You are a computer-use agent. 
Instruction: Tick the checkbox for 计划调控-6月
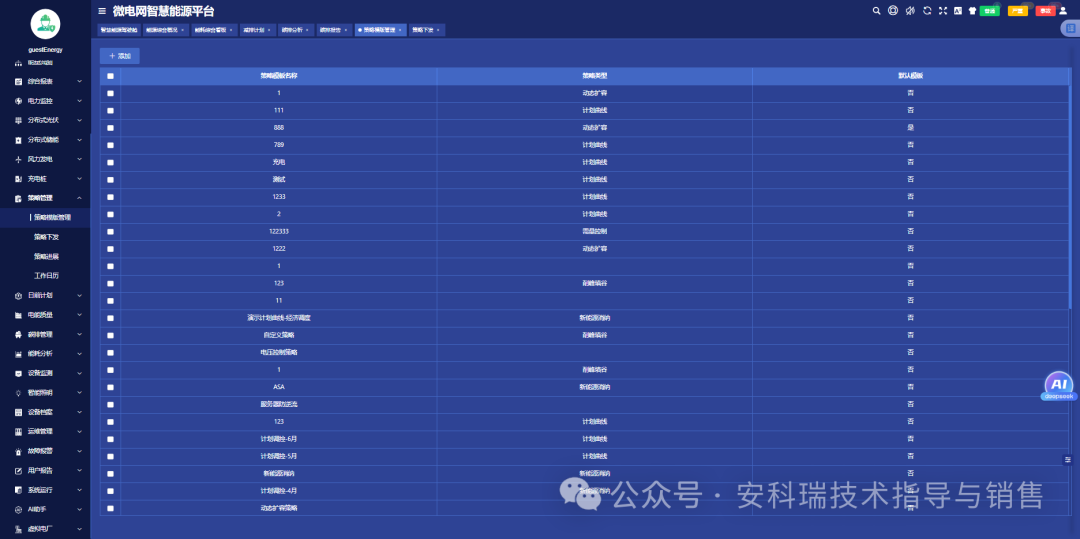110,439
